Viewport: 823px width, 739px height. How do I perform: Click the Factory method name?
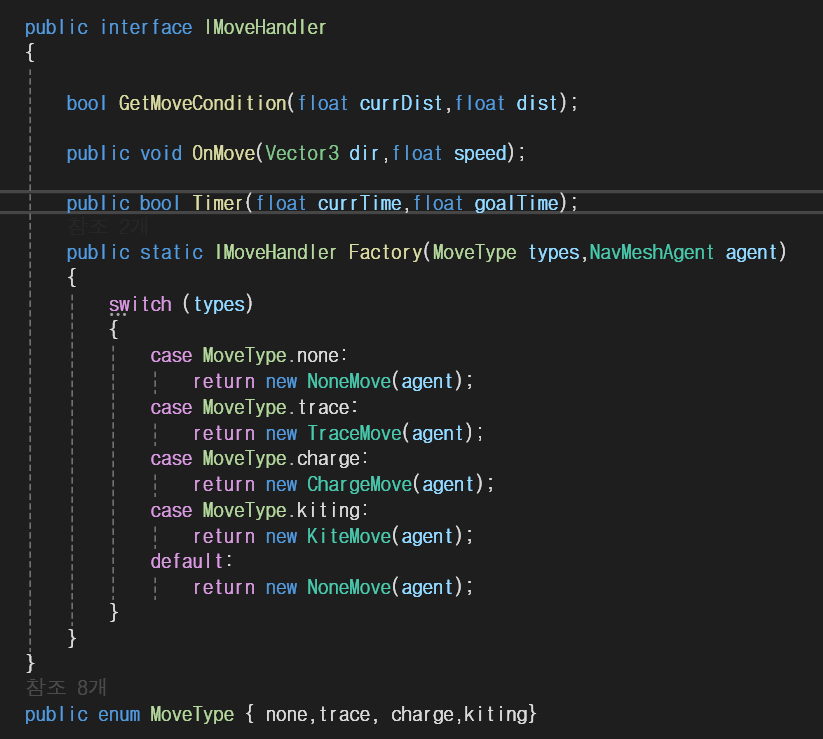pyautogui.click(x=385, y=252)
